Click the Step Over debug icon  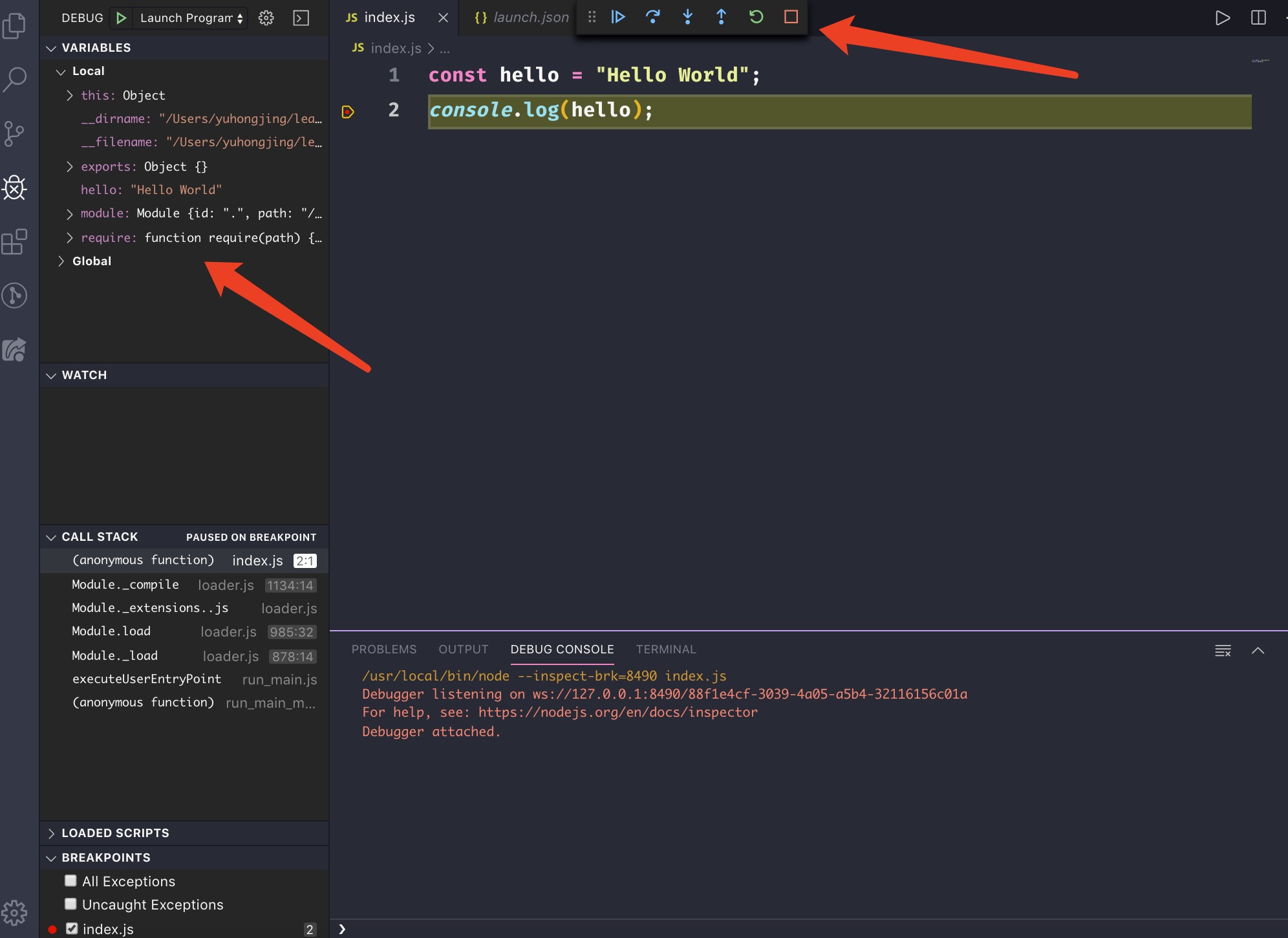point(652,17)
